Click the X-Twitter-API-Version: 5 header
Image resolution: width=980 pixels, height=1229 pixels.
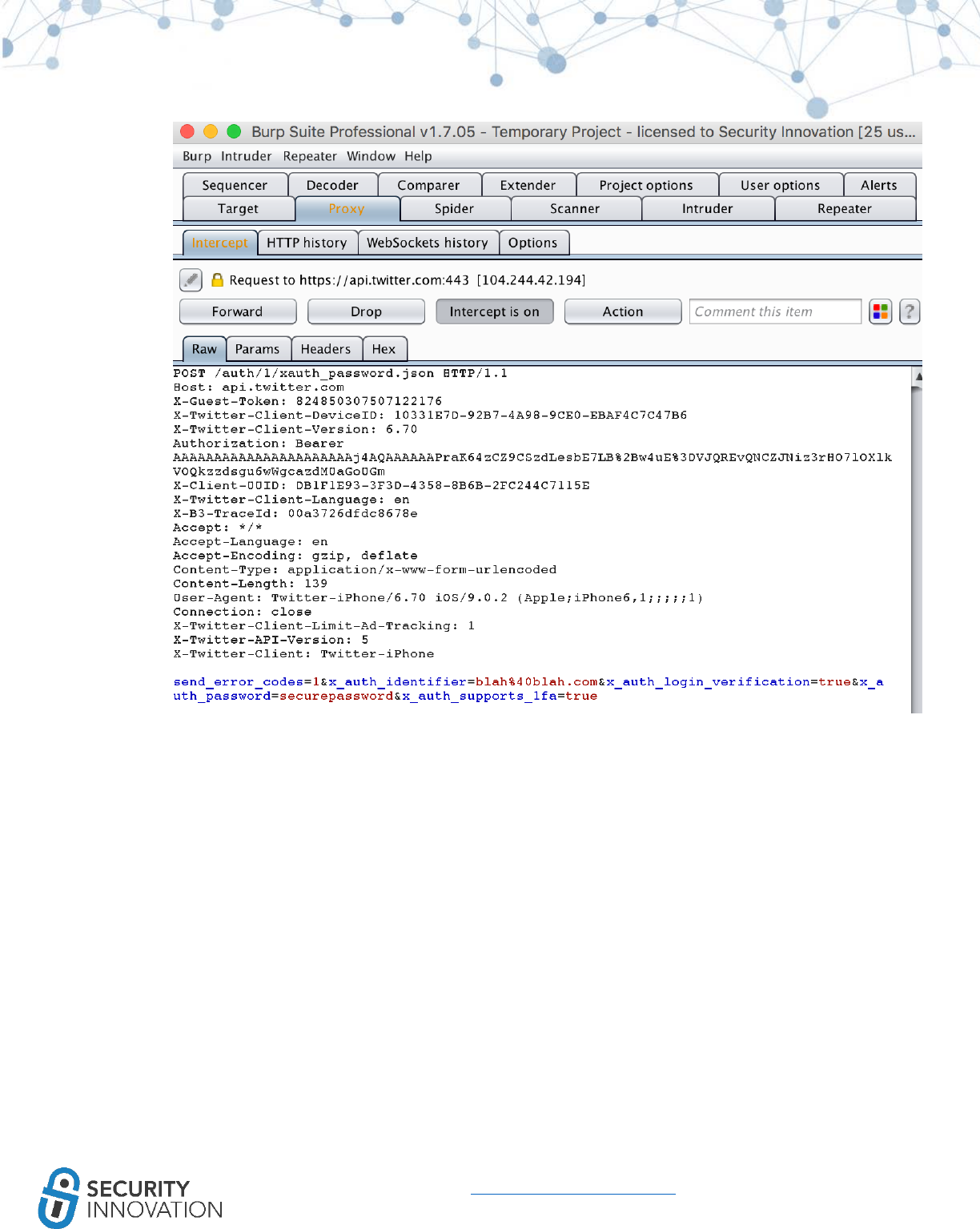(271, 640)
